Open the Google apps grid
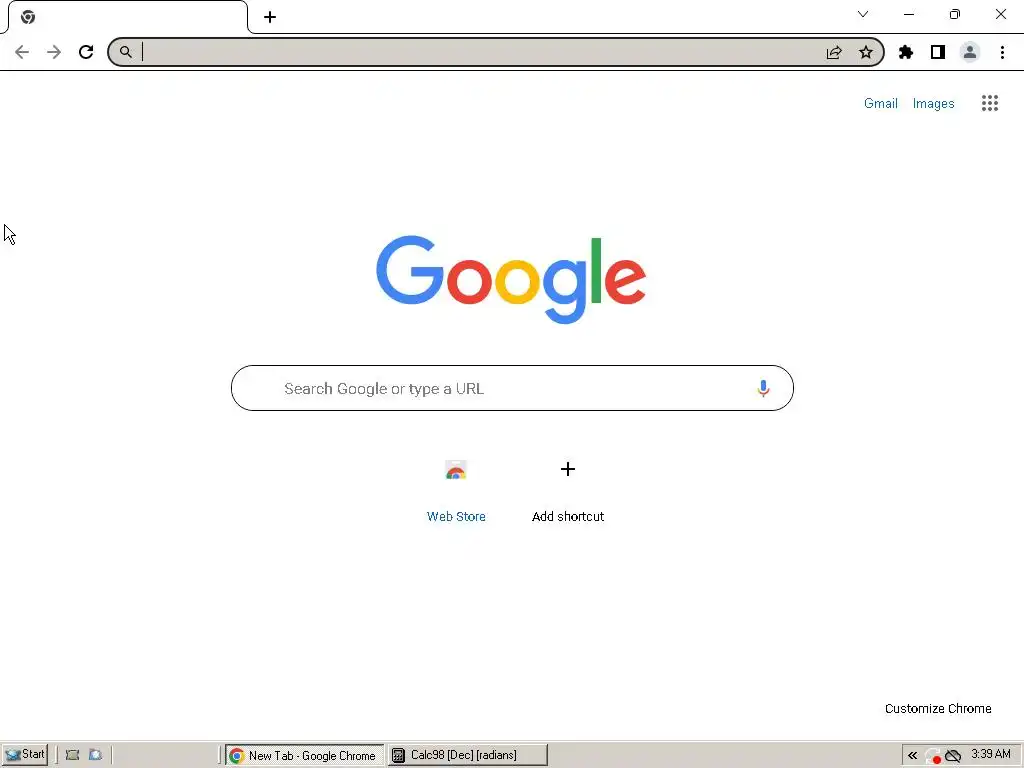This screenshot has height=768, width=1024. [x=989, y=103]
